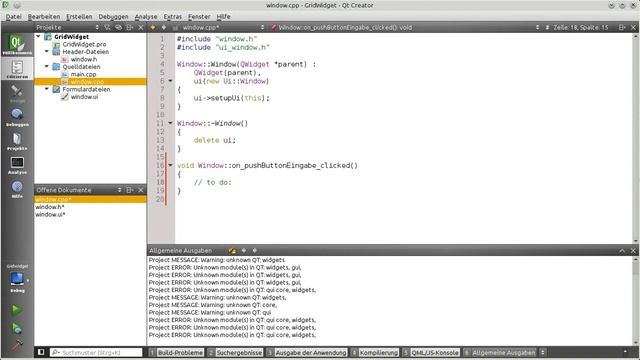The width and height of the screenshot is (640, 360).
Task: Click the Zeile 18, Spalte 15 indicator
Action: (580, 27)
